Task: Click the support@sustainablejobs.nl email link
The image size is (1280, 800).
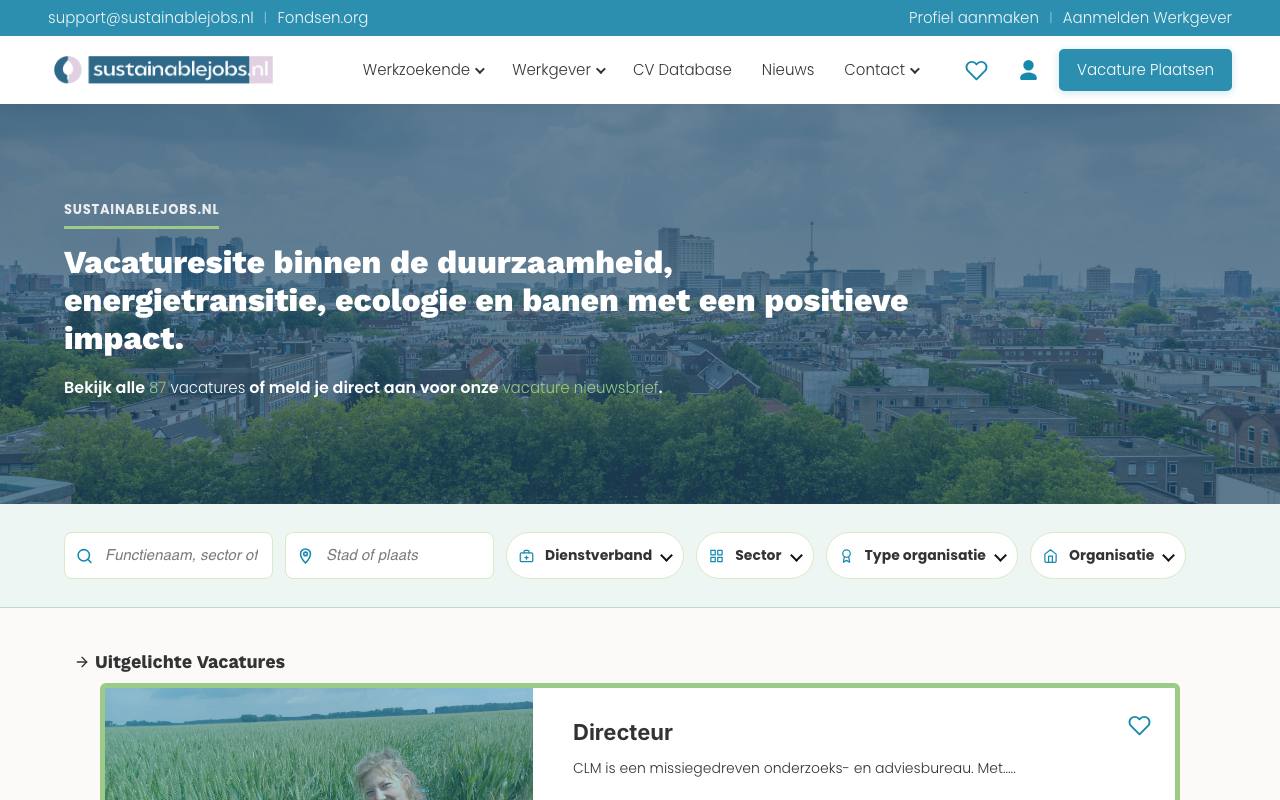Action: click(151, 18)
